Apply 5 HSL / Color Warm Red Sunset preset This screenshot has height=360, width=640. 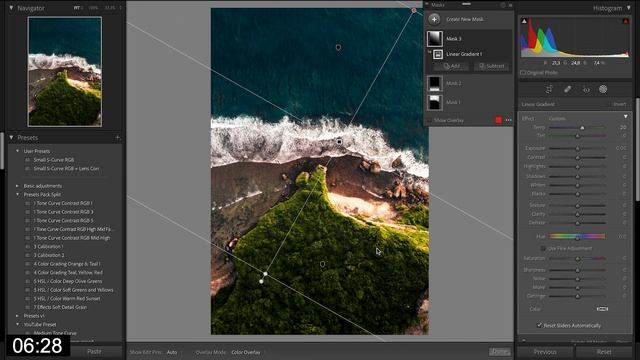click(x=67, y=299)
